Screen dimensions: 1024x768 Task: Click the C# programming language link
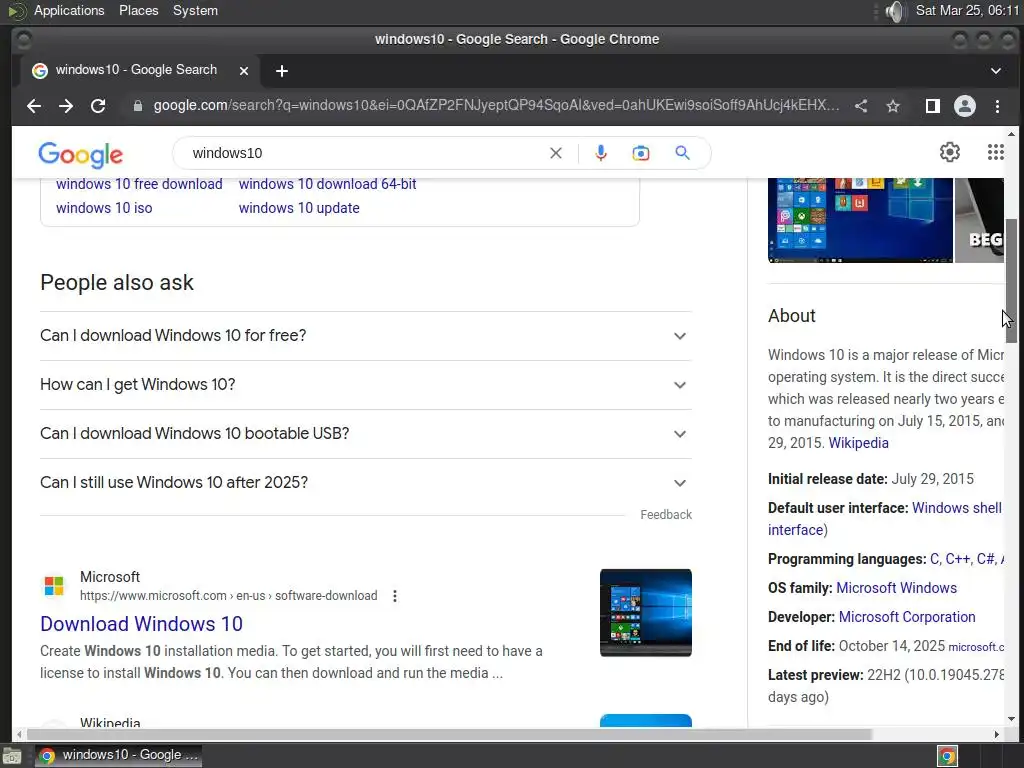[x=985, y=559]
